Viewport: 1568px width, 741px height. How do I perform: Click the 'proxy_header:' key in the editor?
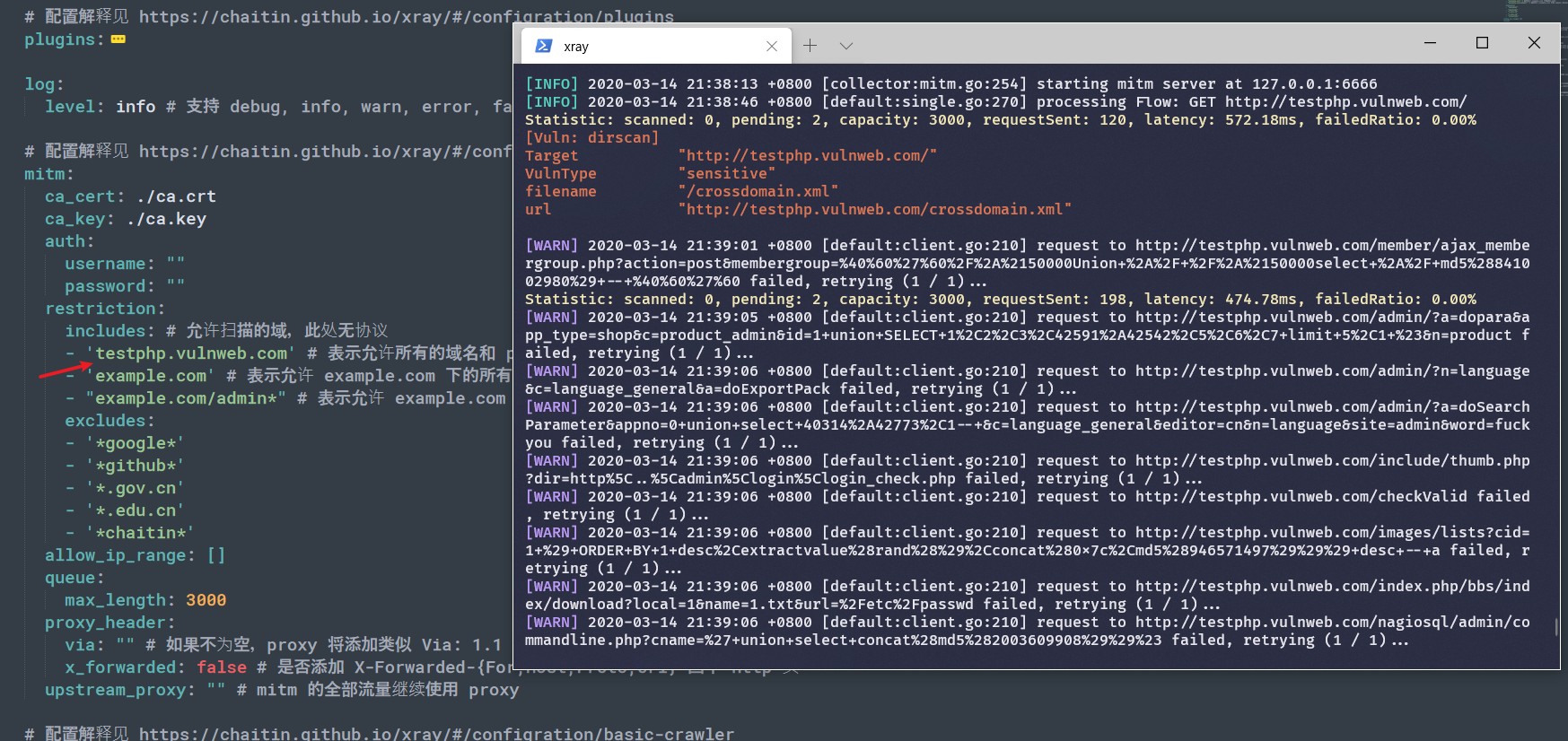click(x=110, y=623)
